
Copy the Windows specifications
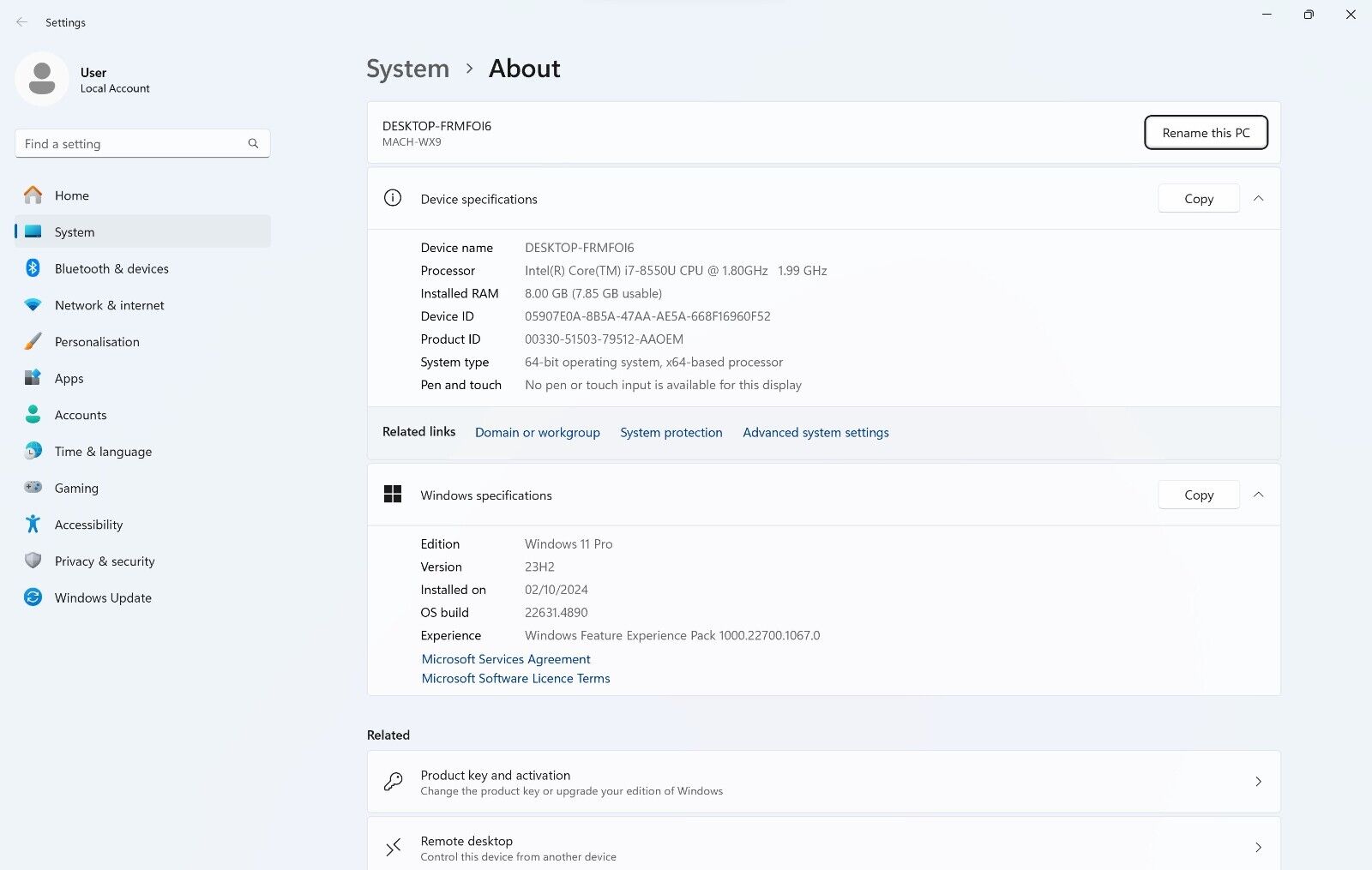pyautogui.click(x=1198, y=495)
